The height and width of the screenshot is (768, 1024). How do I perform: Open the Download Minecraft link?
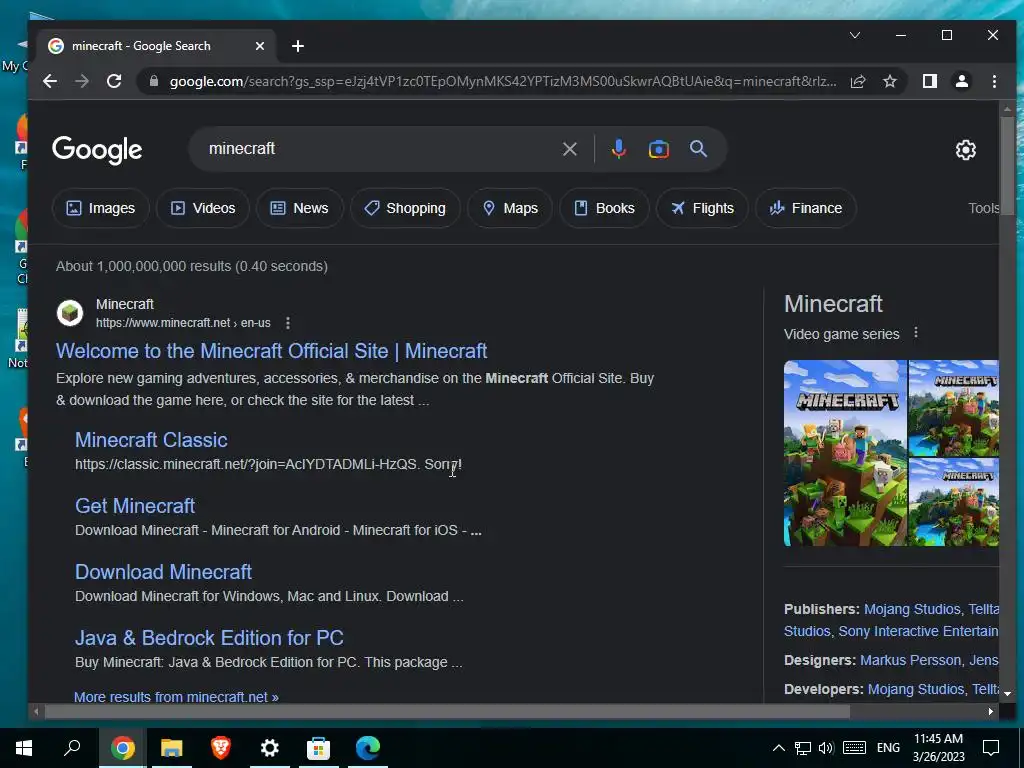(x=163, y=572)
